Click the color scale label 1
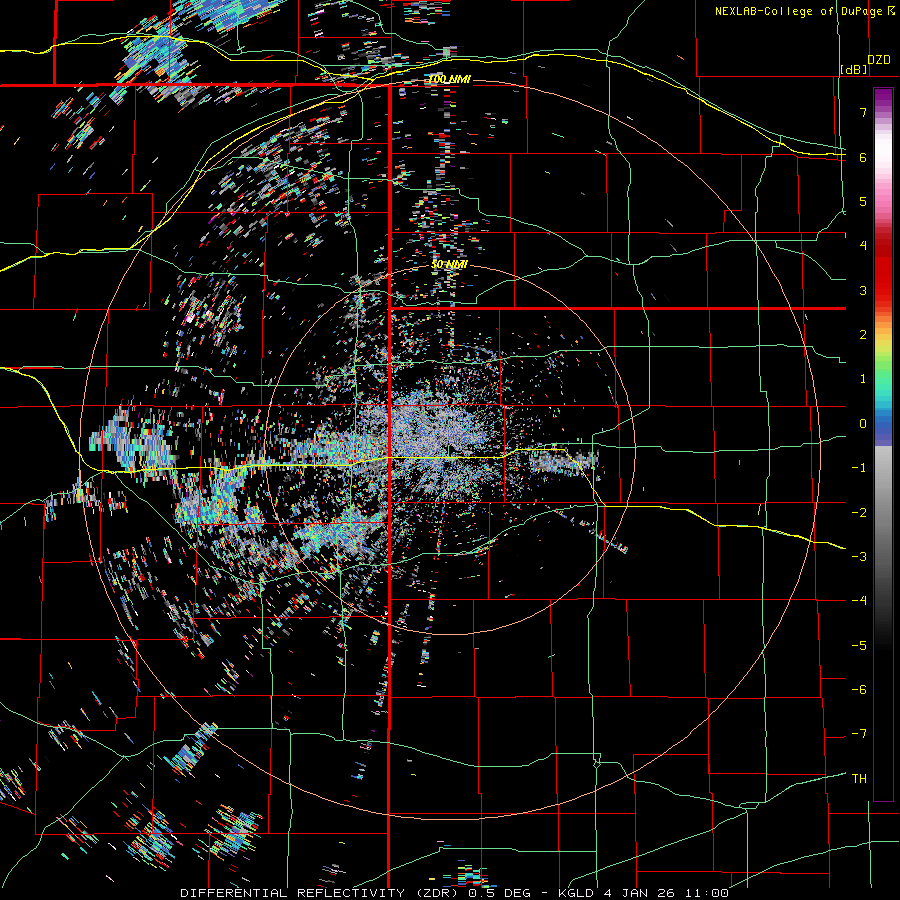900x900 pixels. click(863, 379)
